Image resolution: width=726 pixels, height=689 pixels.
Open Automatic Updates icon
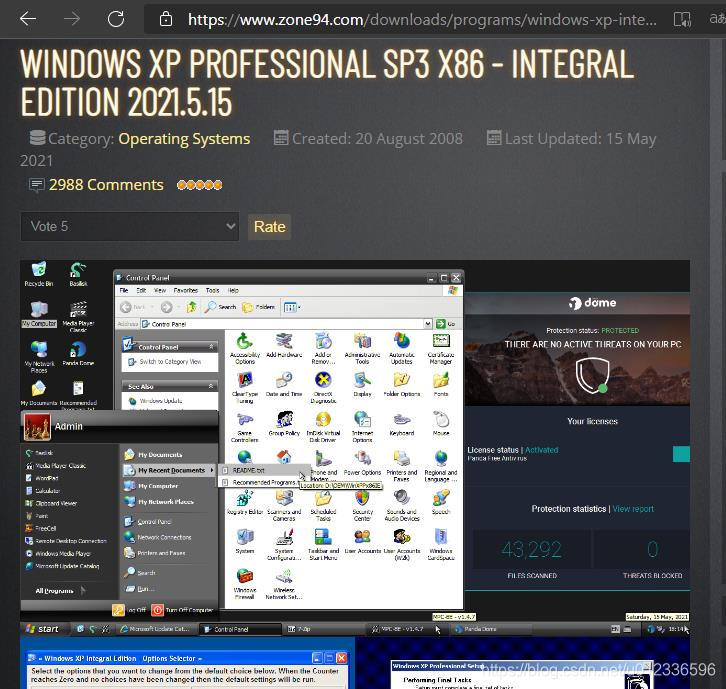[x=401, y=349]
